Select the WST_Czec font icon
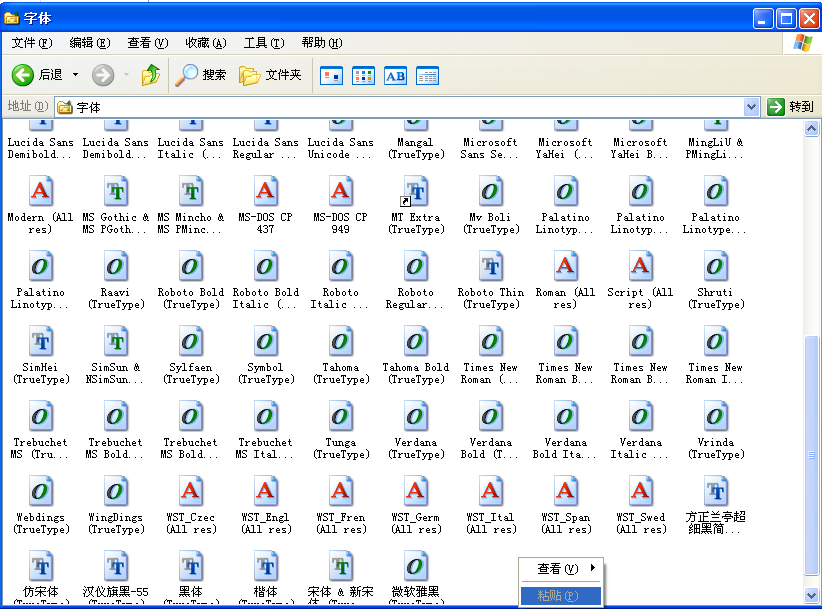The image size is (822, 609). [190, 492]
